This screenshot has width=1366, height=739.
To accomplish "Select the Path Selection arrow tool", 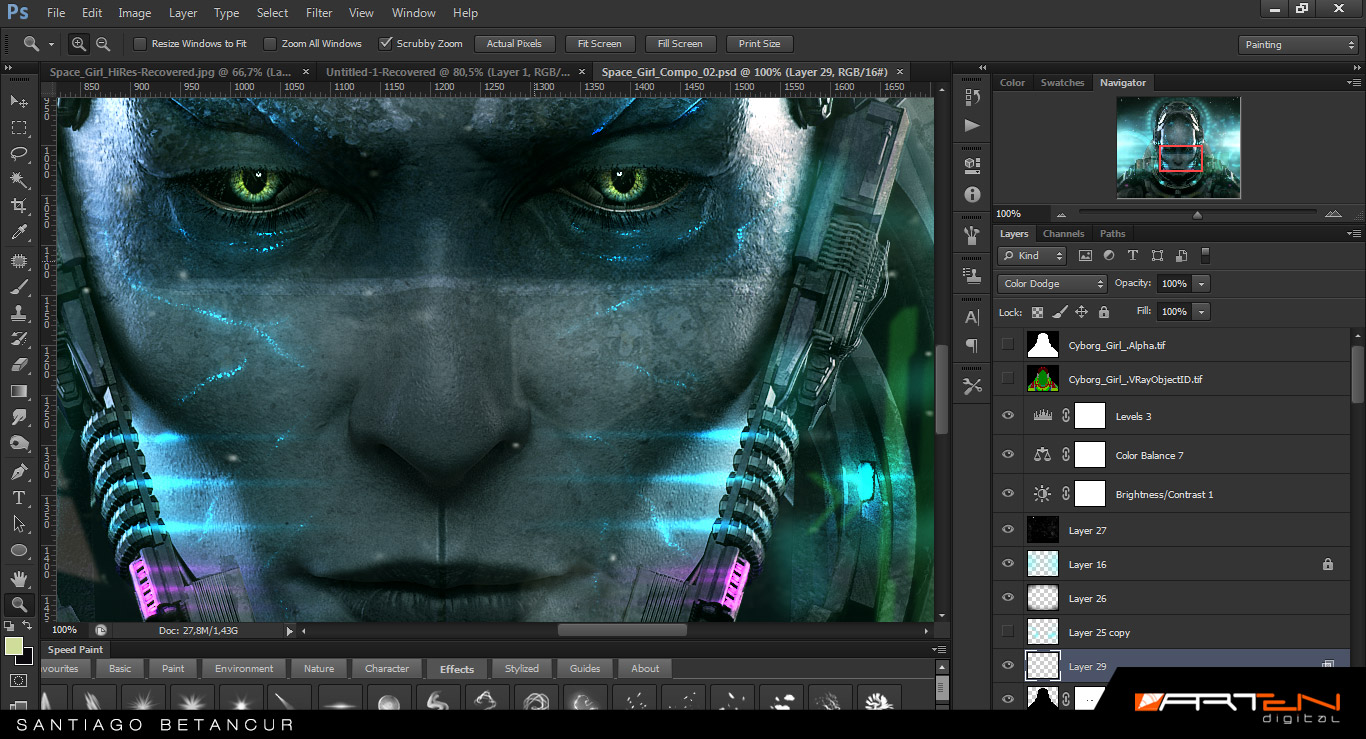I will tap(19, 523).
